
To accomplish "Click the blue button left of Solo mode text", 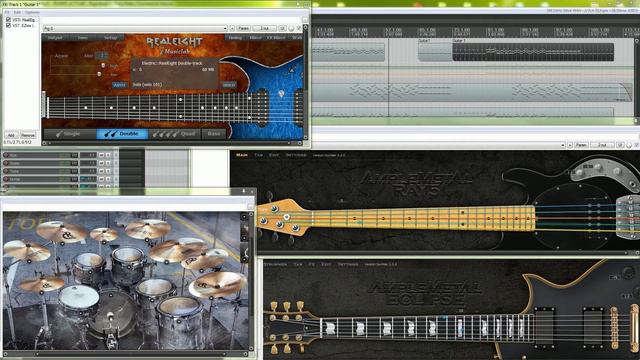I will (119, 85).
